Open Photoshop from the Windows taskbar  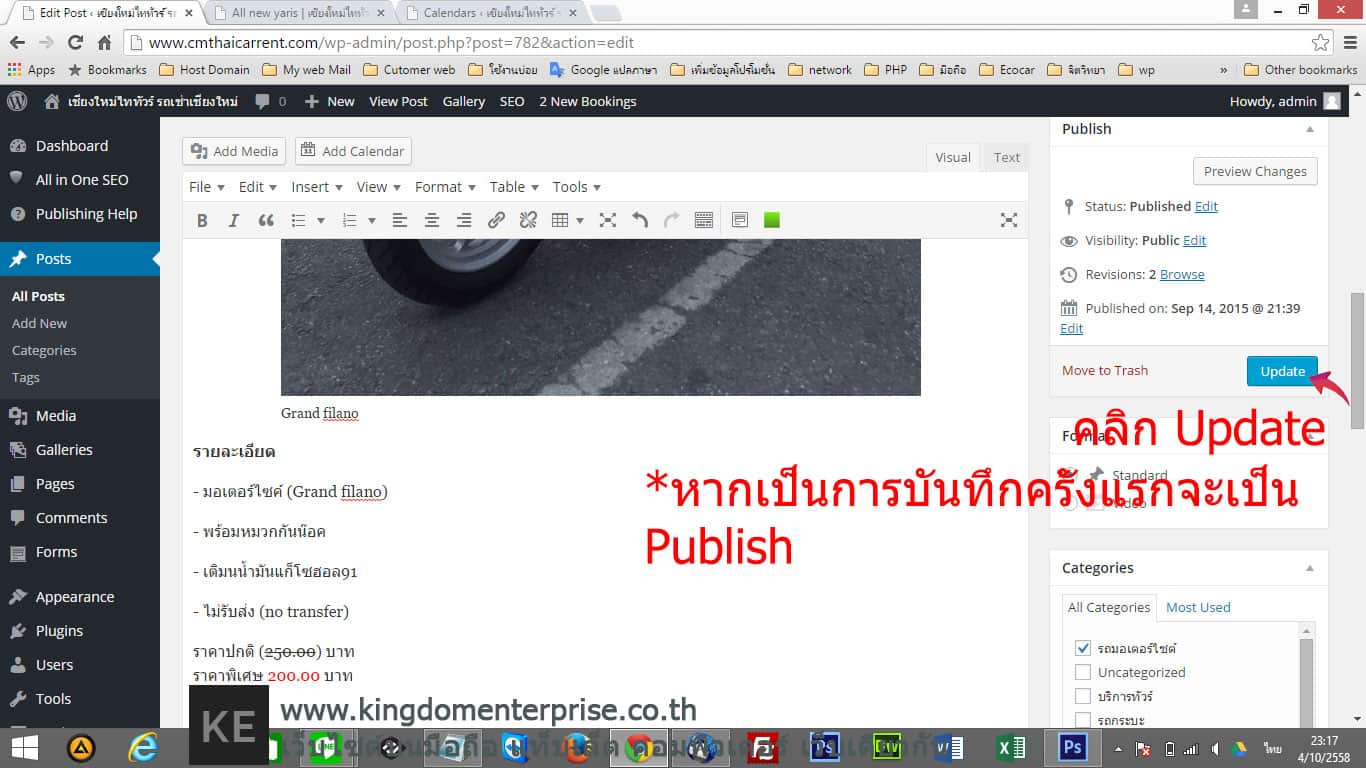pyautogui.click(x=1073, y=747)
